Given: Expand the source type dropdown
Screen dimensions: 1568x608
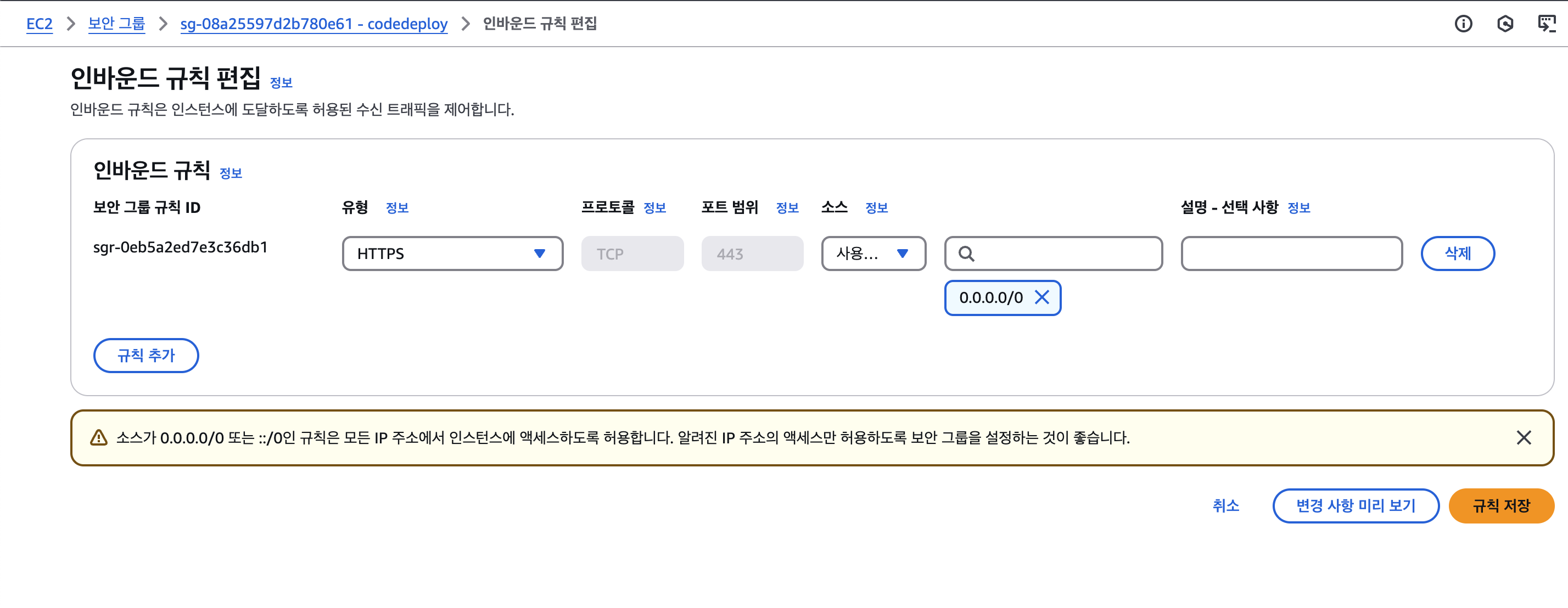Looking at the screenshot, I should click(873, 254).
